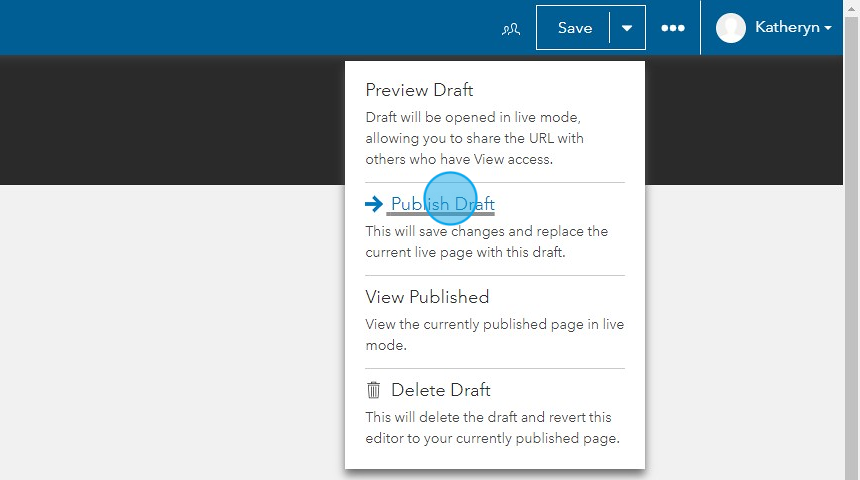Image resolution: width=860 pixels, height=480 pixels.
Task: Click the description about viewing published page
Action: (x=494, y=335)
